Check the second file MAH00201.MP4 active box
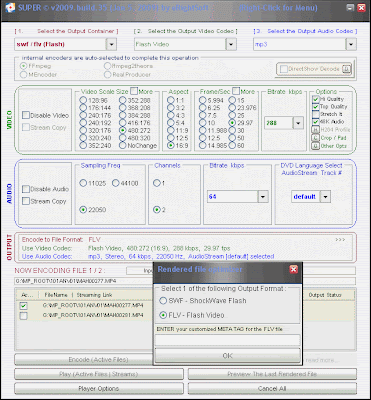The height and width of the screenshot is (400, 371). tap(23, 315)
